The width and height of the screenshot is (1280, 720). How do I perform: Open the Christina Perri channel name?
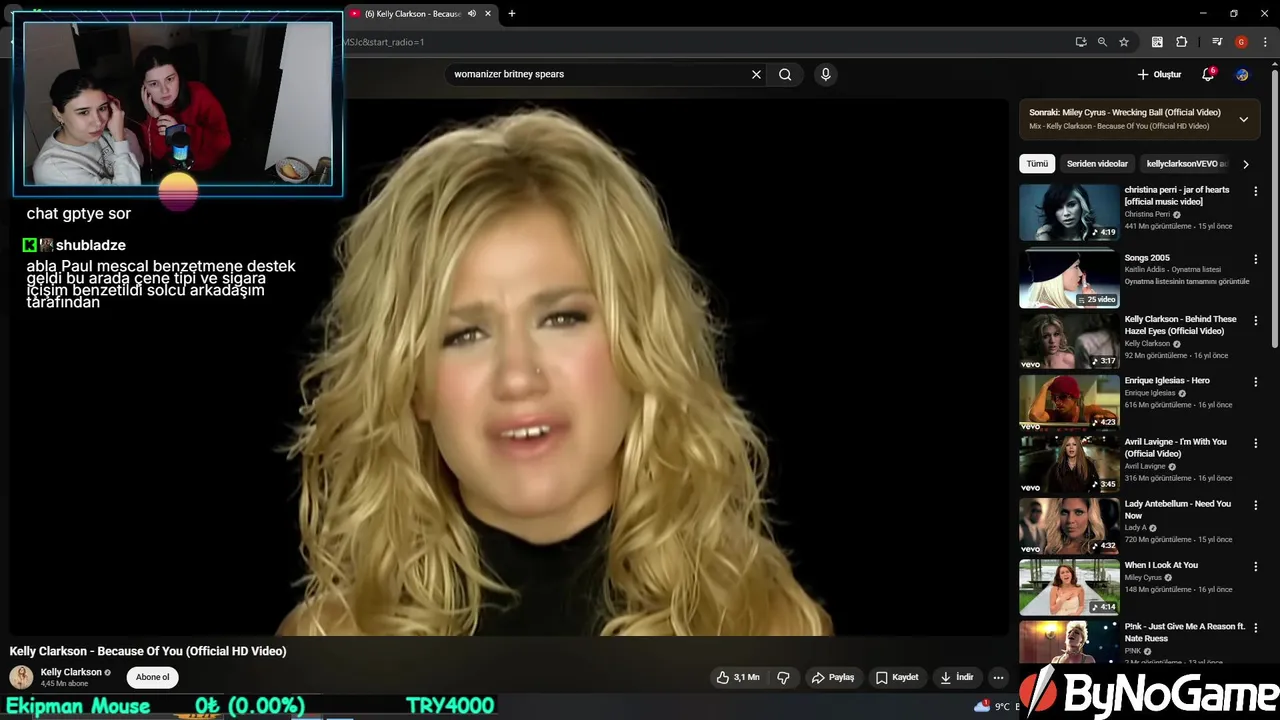tap(1147, 214)
